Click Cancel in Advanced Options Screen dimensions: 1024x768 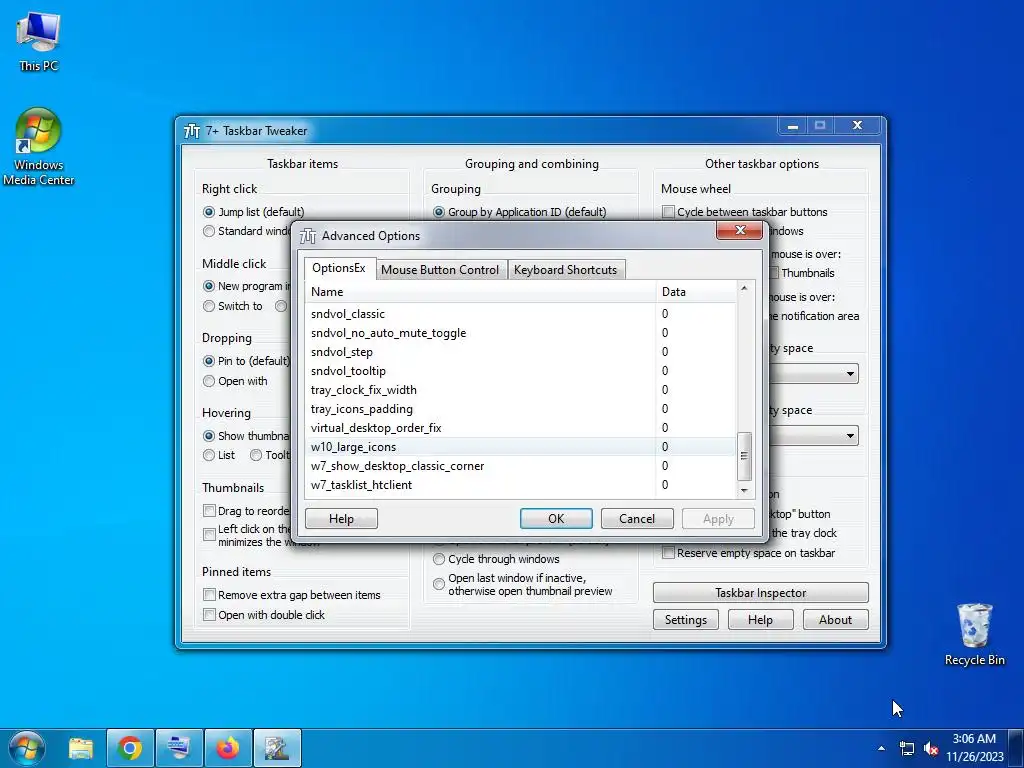(x=637, y=519)
